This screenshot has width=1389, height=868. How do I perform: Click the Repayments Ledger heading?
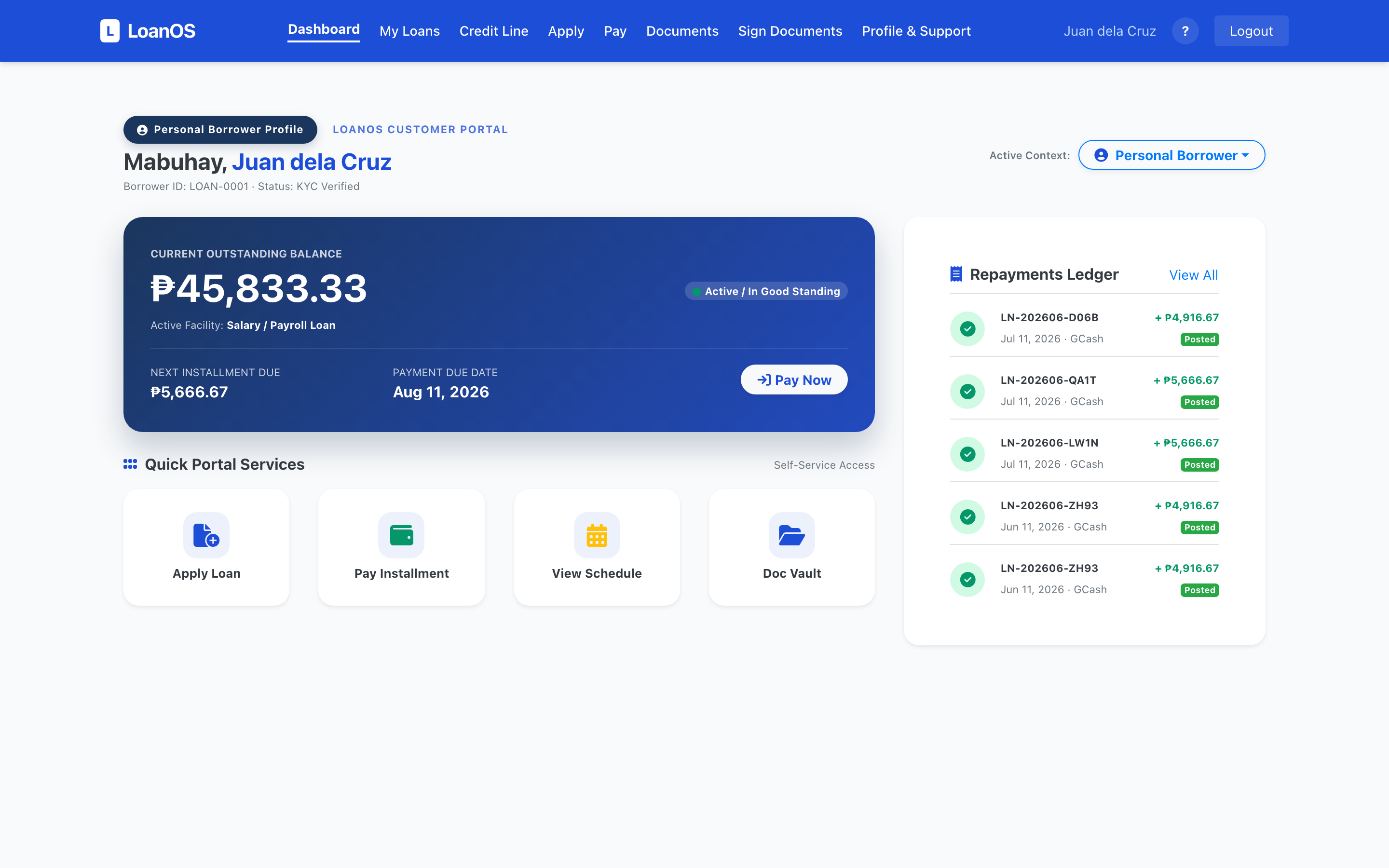tap(1044, 274)
